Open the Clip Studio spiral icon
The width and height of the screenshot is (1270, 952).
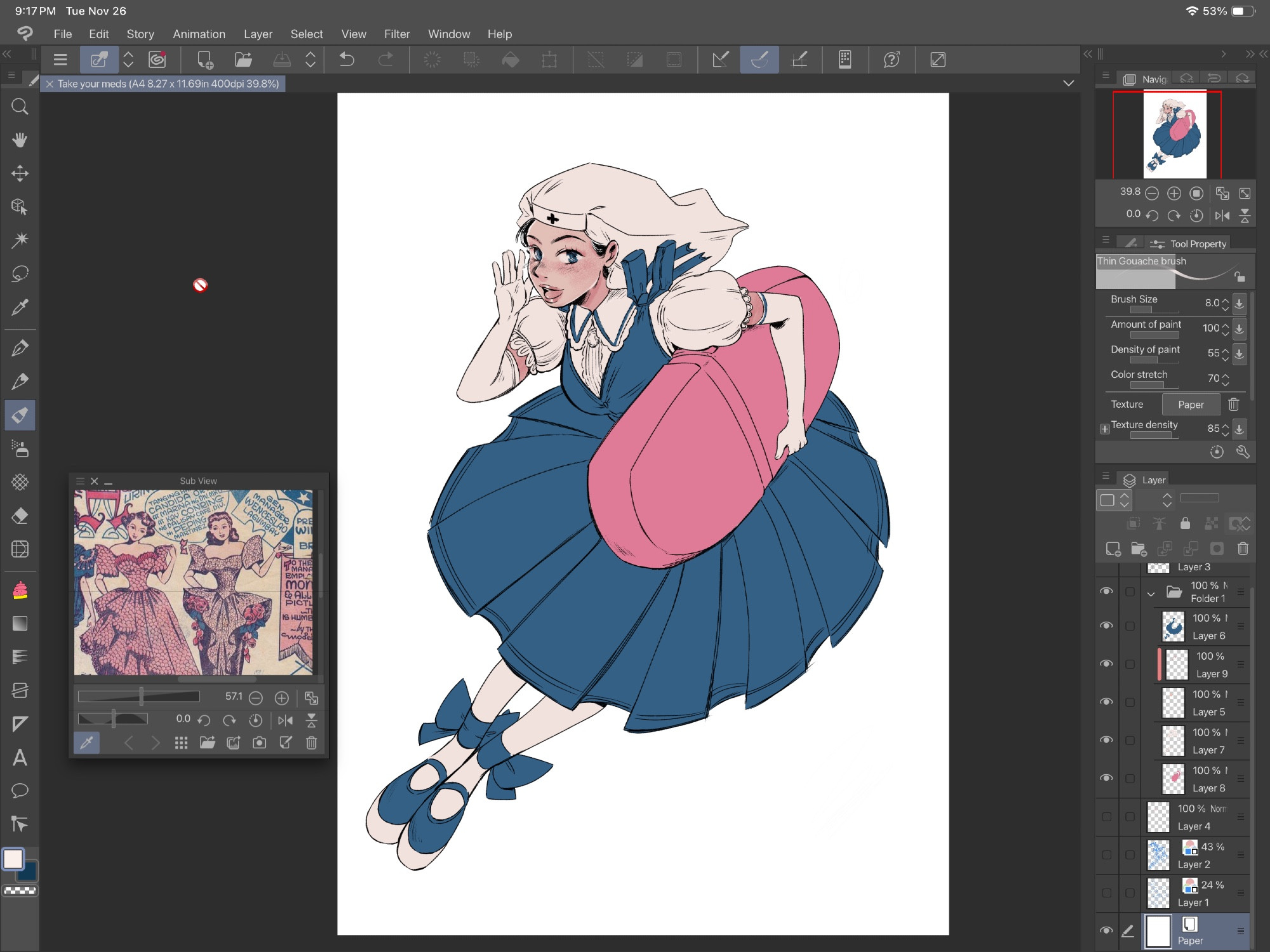pyautogui.click(x=157, y=60)
